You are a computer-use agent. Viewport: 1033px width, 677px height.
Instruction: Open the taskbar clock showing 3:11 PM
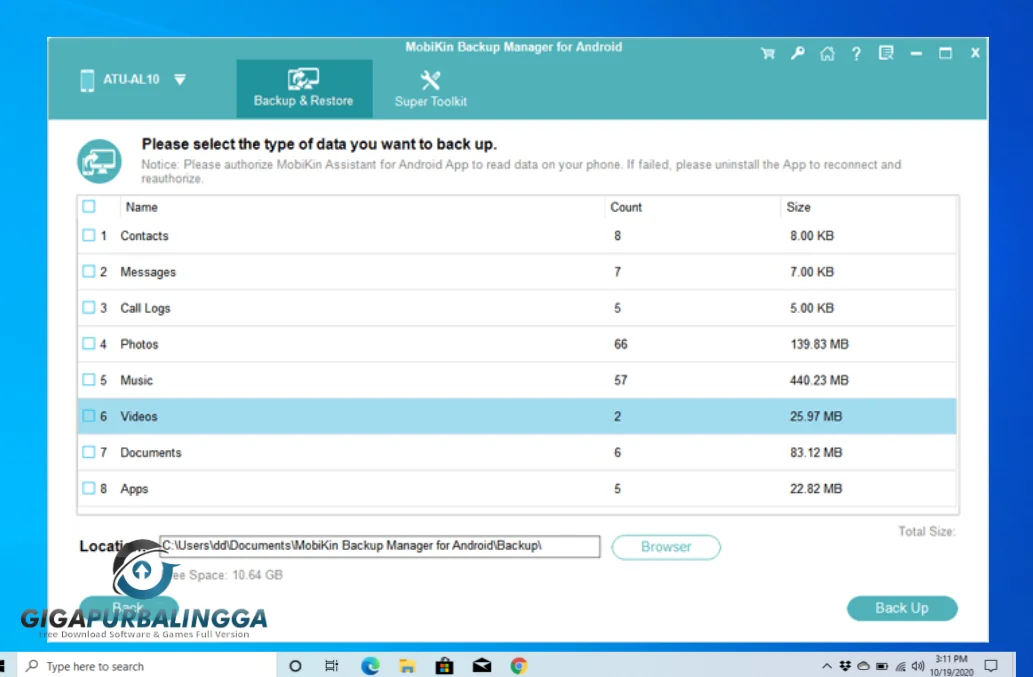(x=951, y=666)
